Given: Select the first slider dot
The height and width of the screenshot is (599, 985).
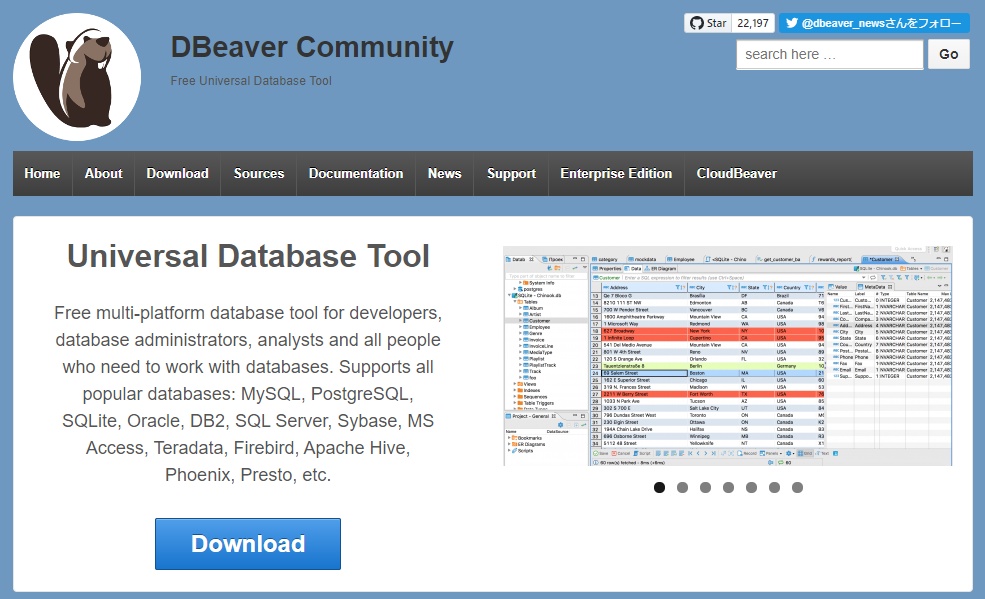Looking at the screenshot, I should point(659,487).
